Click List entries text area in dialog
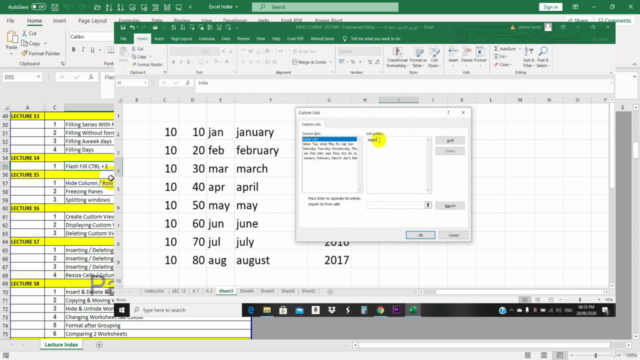Screen dimensions: 640x360 point(397,165)
